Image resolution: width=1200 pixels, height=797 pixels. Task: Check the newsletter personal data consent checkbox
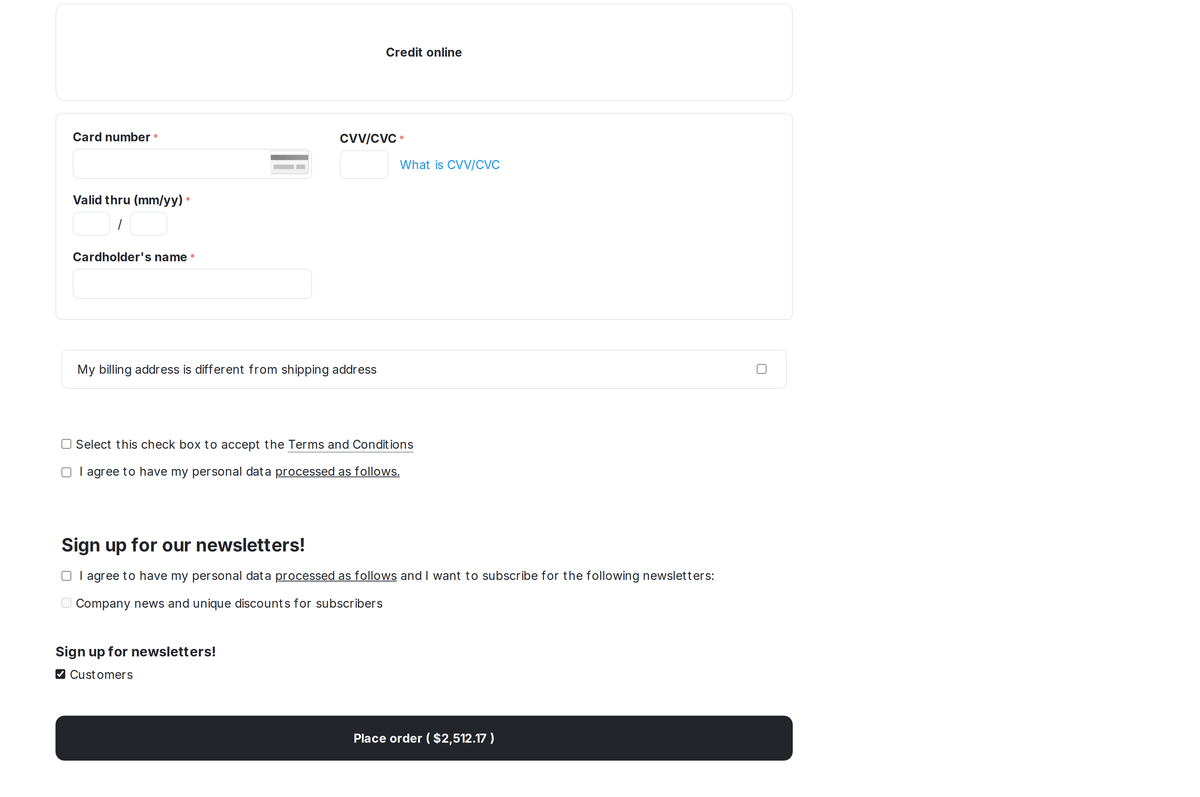pos(66,576)
